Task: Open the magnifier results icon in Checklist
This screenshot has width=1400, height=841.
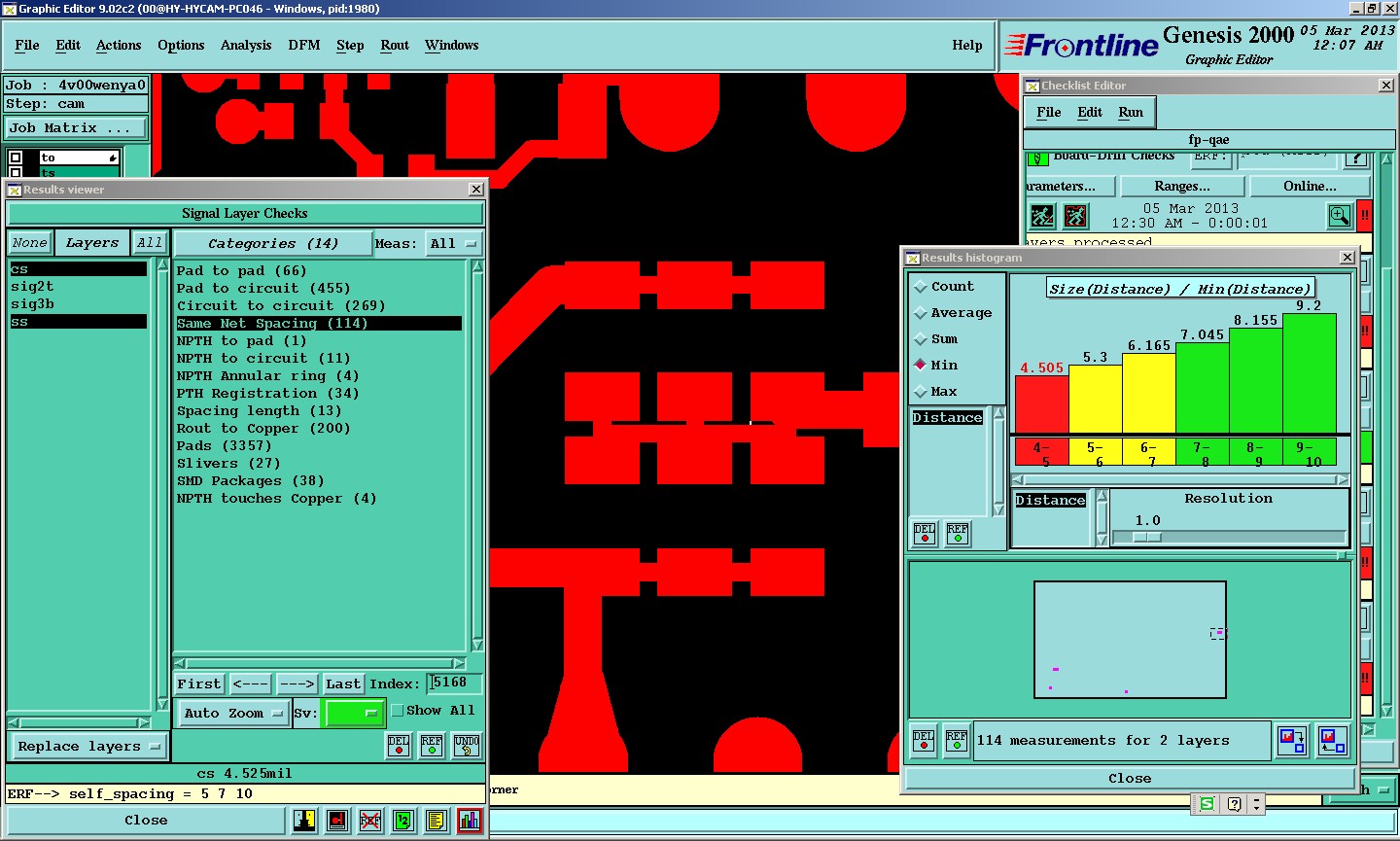Action: coord(1340,215)
